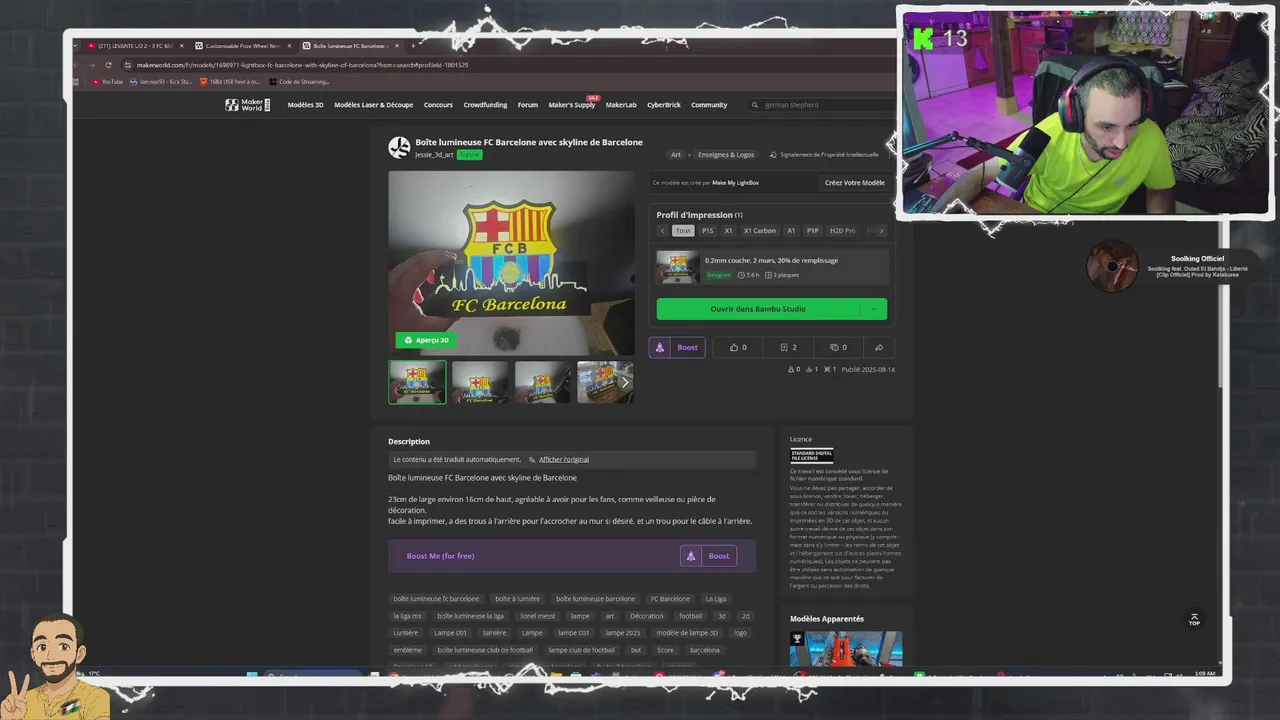1280x720 pixels.
Task: Open the related model thumbnail under Modèles Apparentés
Action: pos(846,648)
